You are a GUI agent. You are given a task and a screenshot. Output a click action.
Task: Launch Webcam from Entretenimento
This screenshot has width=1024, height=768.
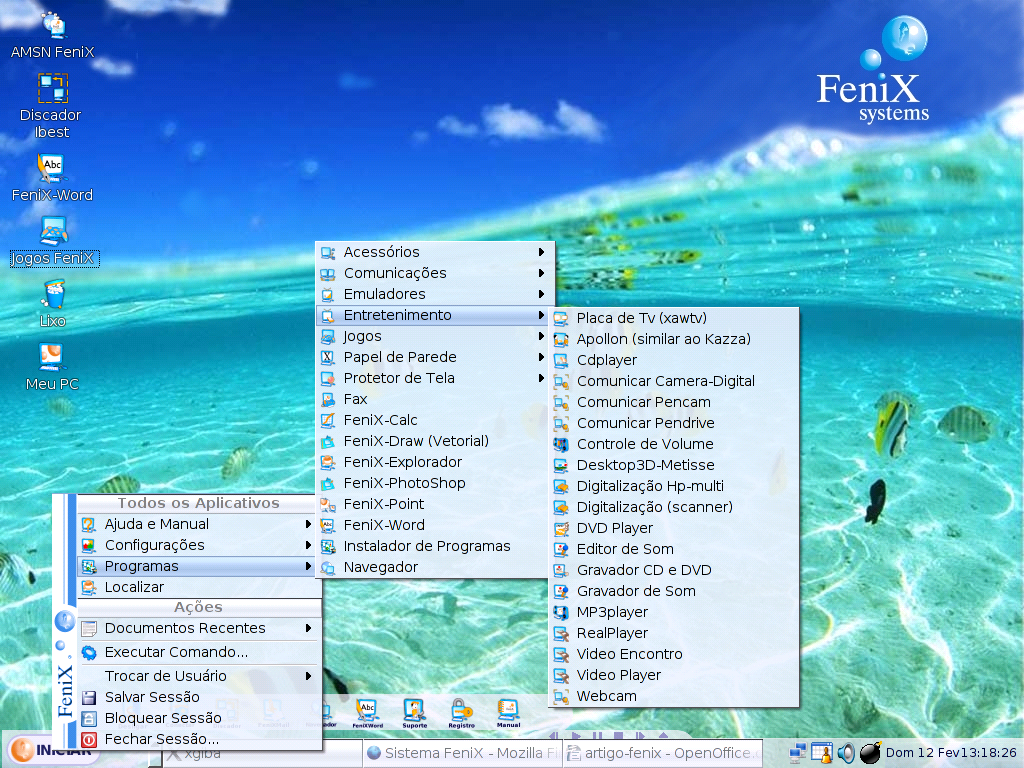pyautogui.click(x=673, y=696)
